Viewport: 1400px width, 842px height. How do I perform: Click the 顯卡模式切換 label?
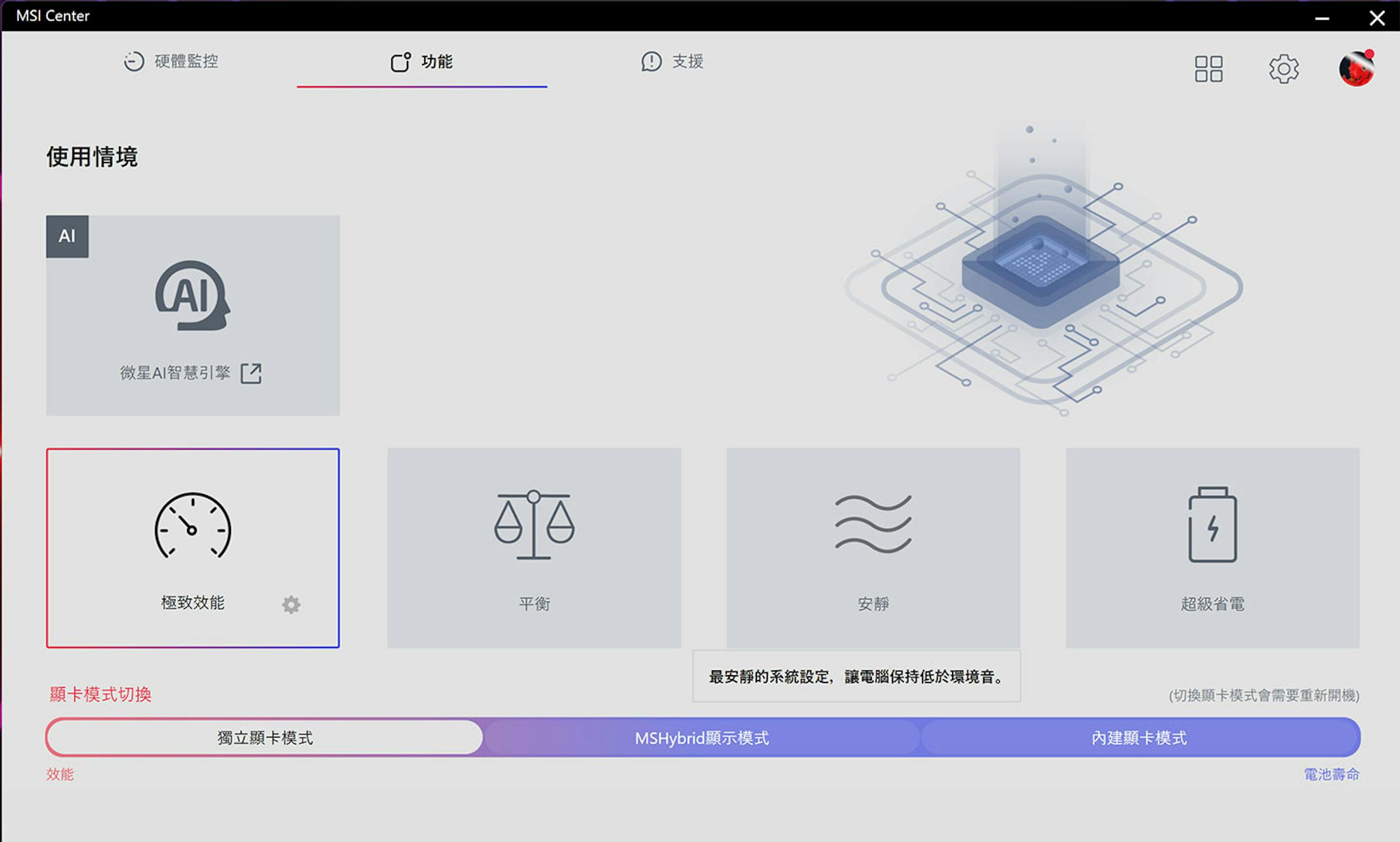pyautogui.click(x=101, y=694)
